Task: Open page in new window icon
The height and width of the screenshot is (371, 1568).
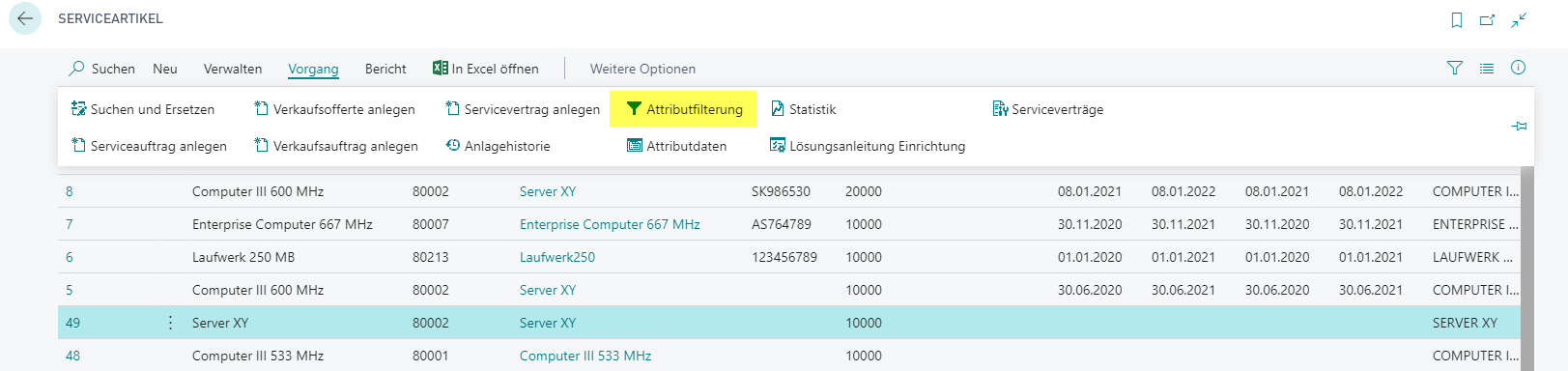Action: point(1488,19)
